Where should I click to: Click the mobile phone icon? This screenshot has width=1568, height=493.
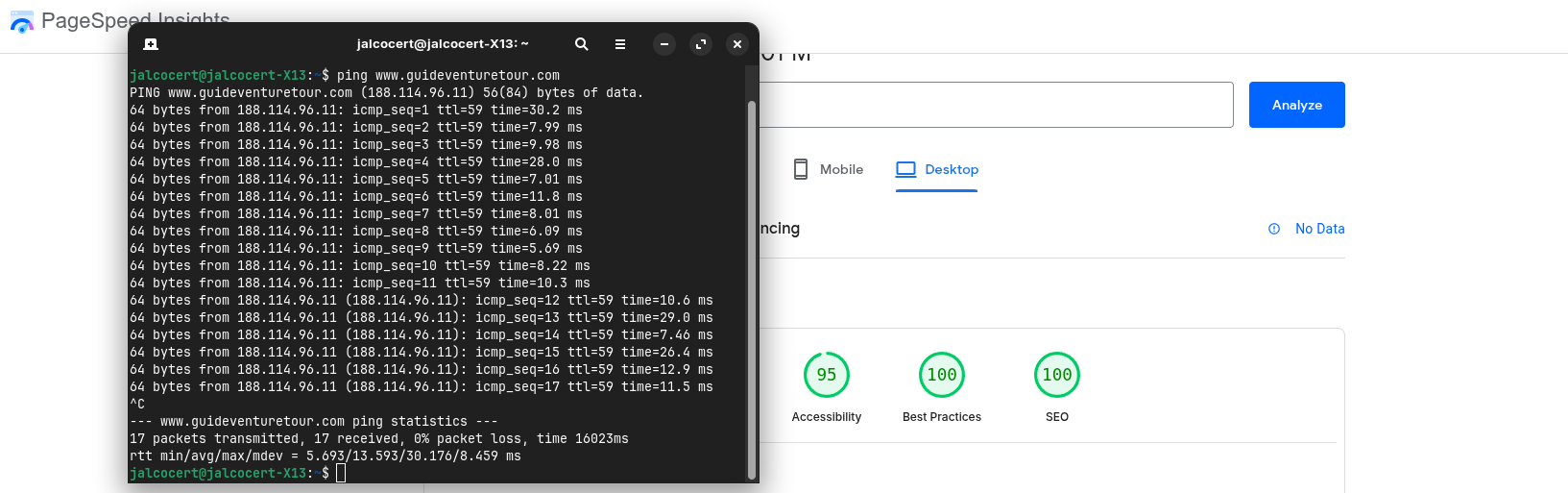pyautogui.click(x=801, y=169)
